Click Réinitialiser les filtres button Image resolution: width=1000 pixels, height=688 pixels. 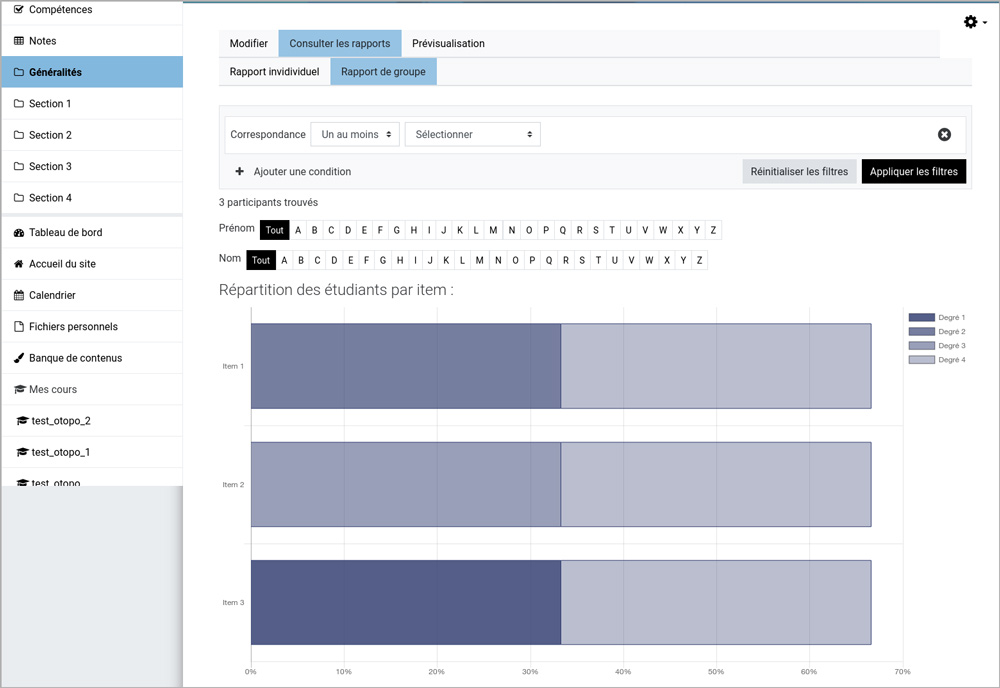tap(799, 172)
